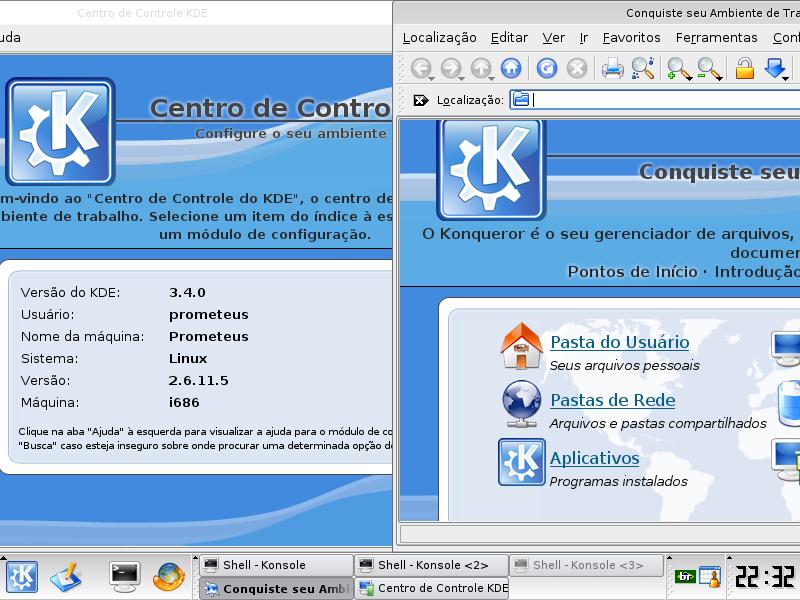Click the KDE gear Aplicativos icon
Screen dimensions: 800x600
521,462
